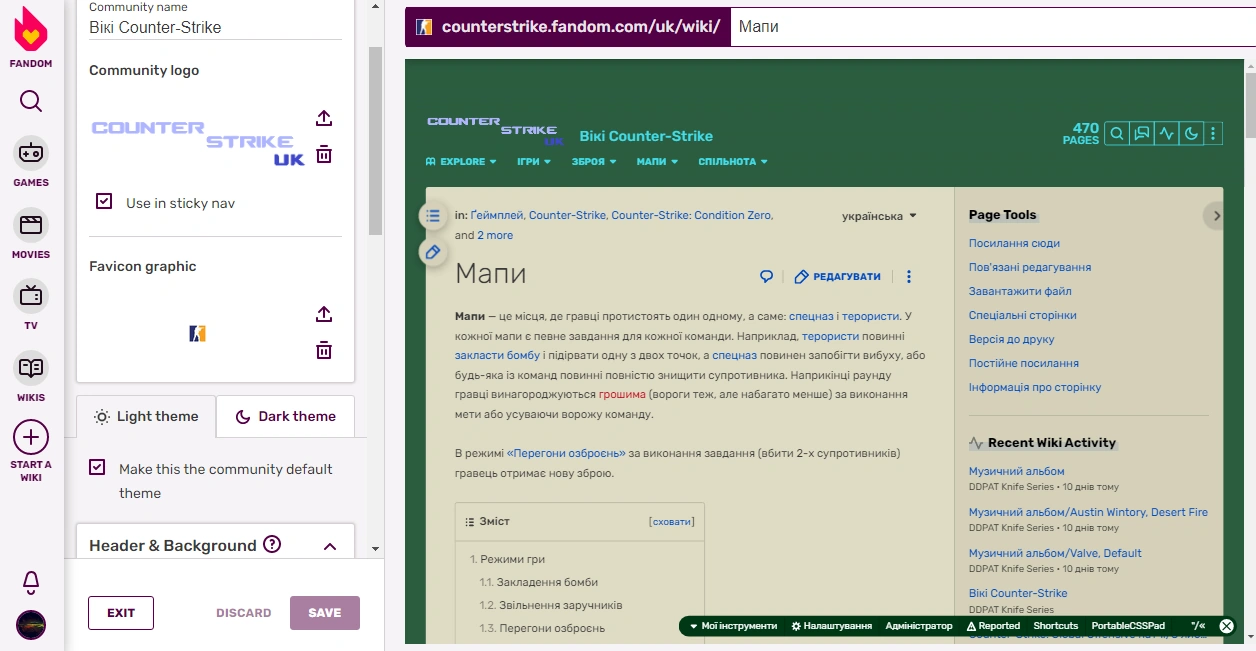Click the DISCARD button
Screen dimensions: 1256x651
(x=244, y=613)
